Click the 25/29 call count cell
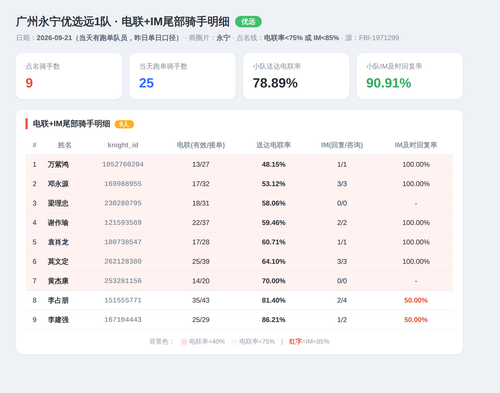Screen dimensions: 500x393 tap(201, 320)
